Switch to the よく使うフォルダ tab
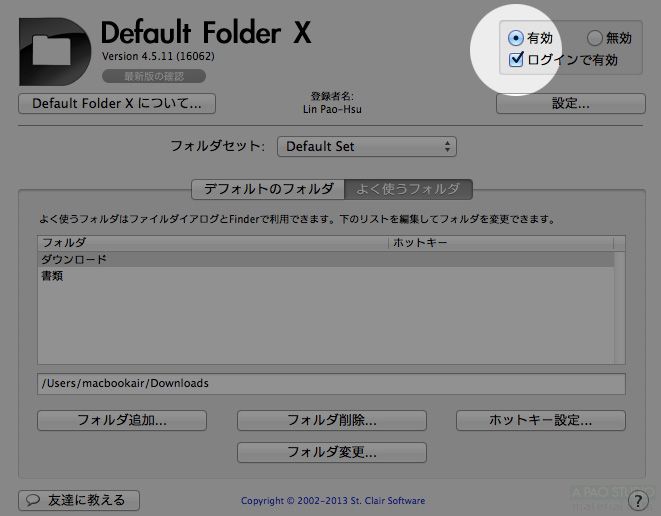661x516 pixels. [x=408, y=188]
